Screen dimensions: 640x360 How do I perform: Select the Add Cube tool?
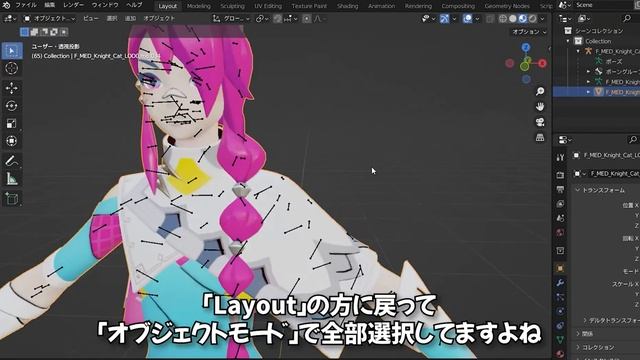11,199
